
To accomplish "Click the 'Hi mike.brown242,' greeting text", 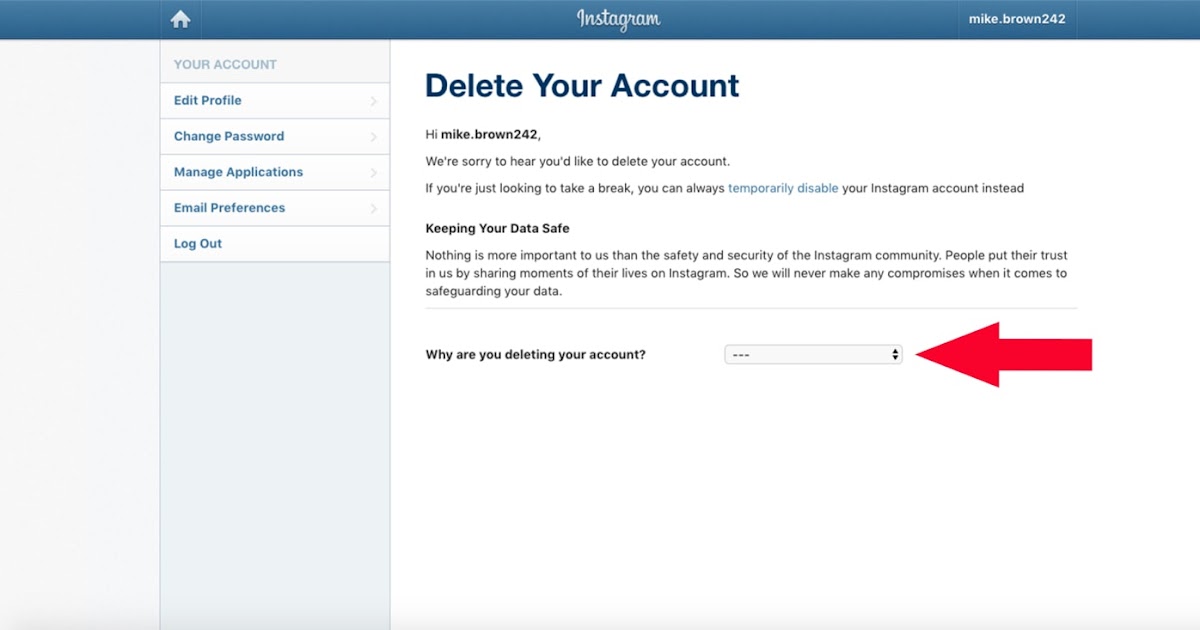I will tap(484, 134).
